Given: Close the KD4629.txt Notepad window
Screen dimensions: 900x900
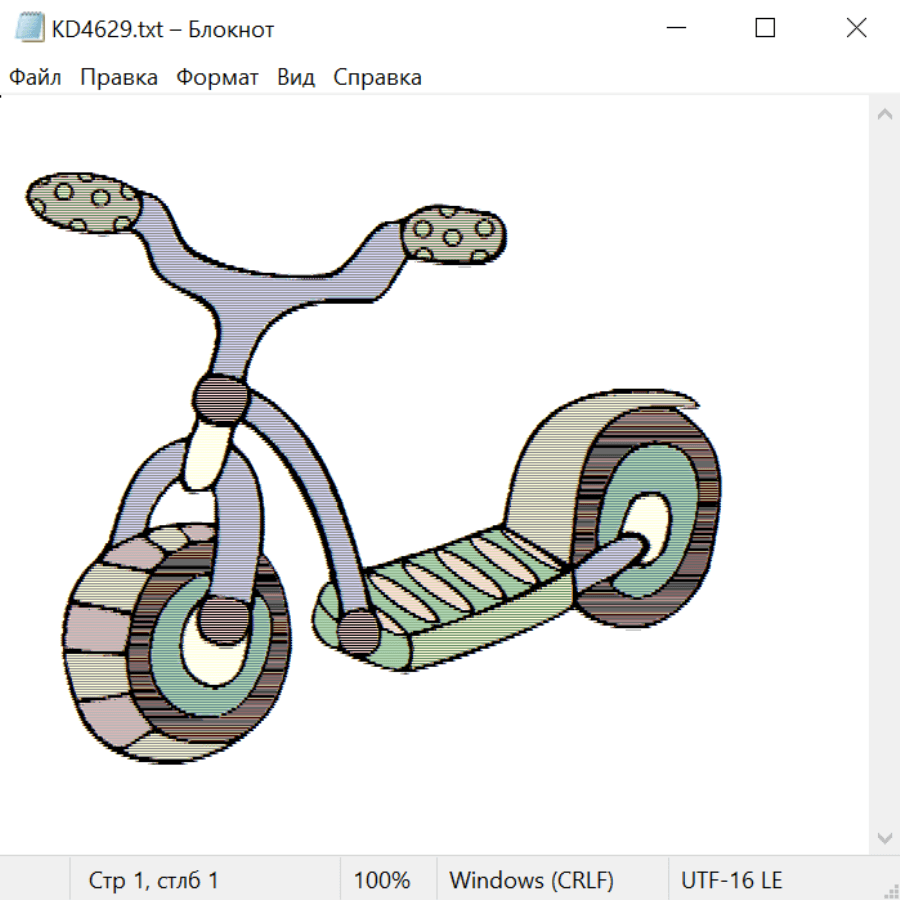Looking at the screenshot, I should 856,29.
